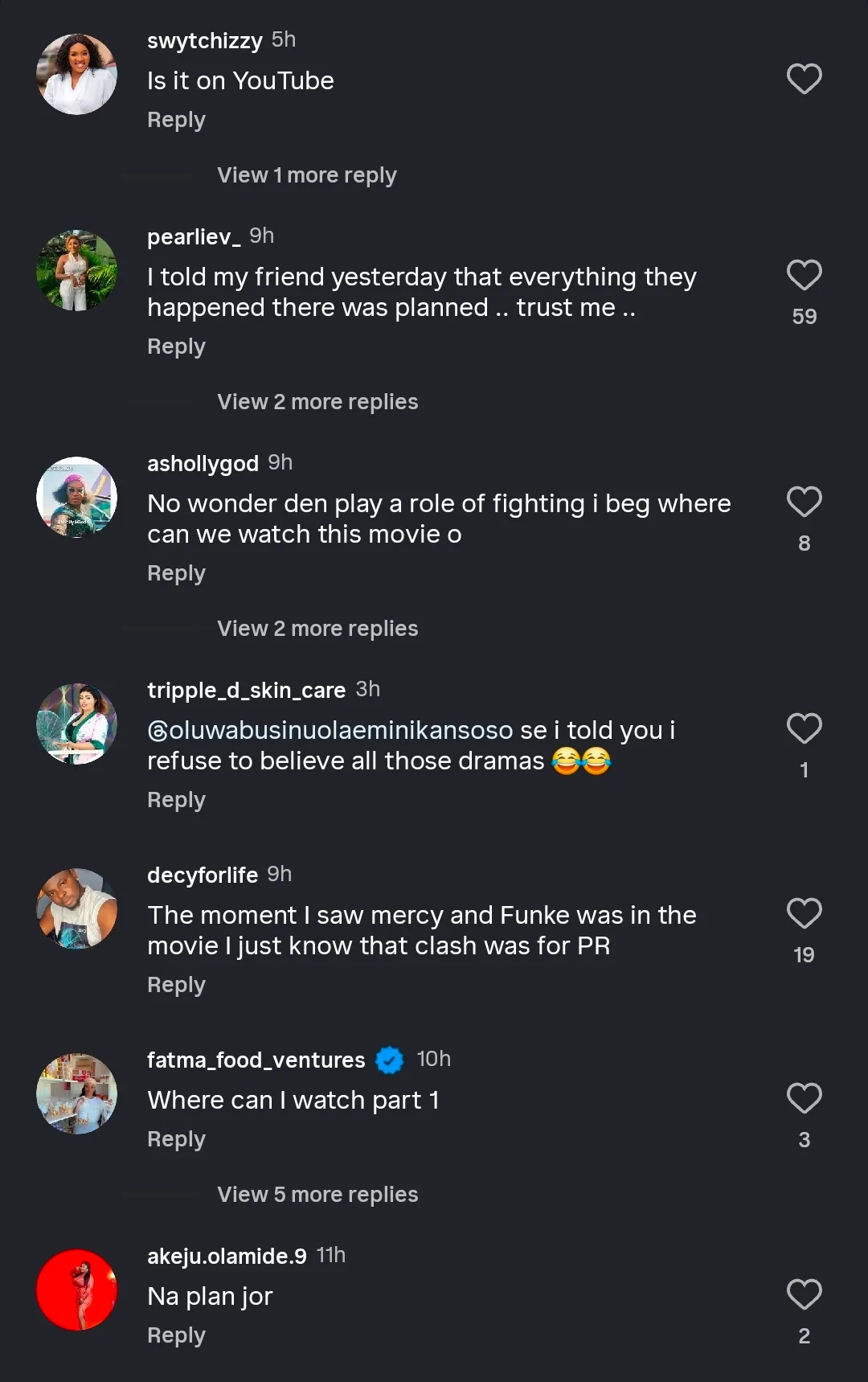Open swytchizzy's profile picture
868x1382 pixels.
click(76, 74)
